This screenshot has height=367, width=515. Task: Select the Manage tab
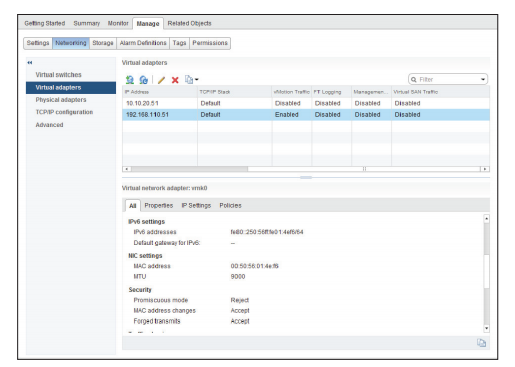click(x=148, y=24)
